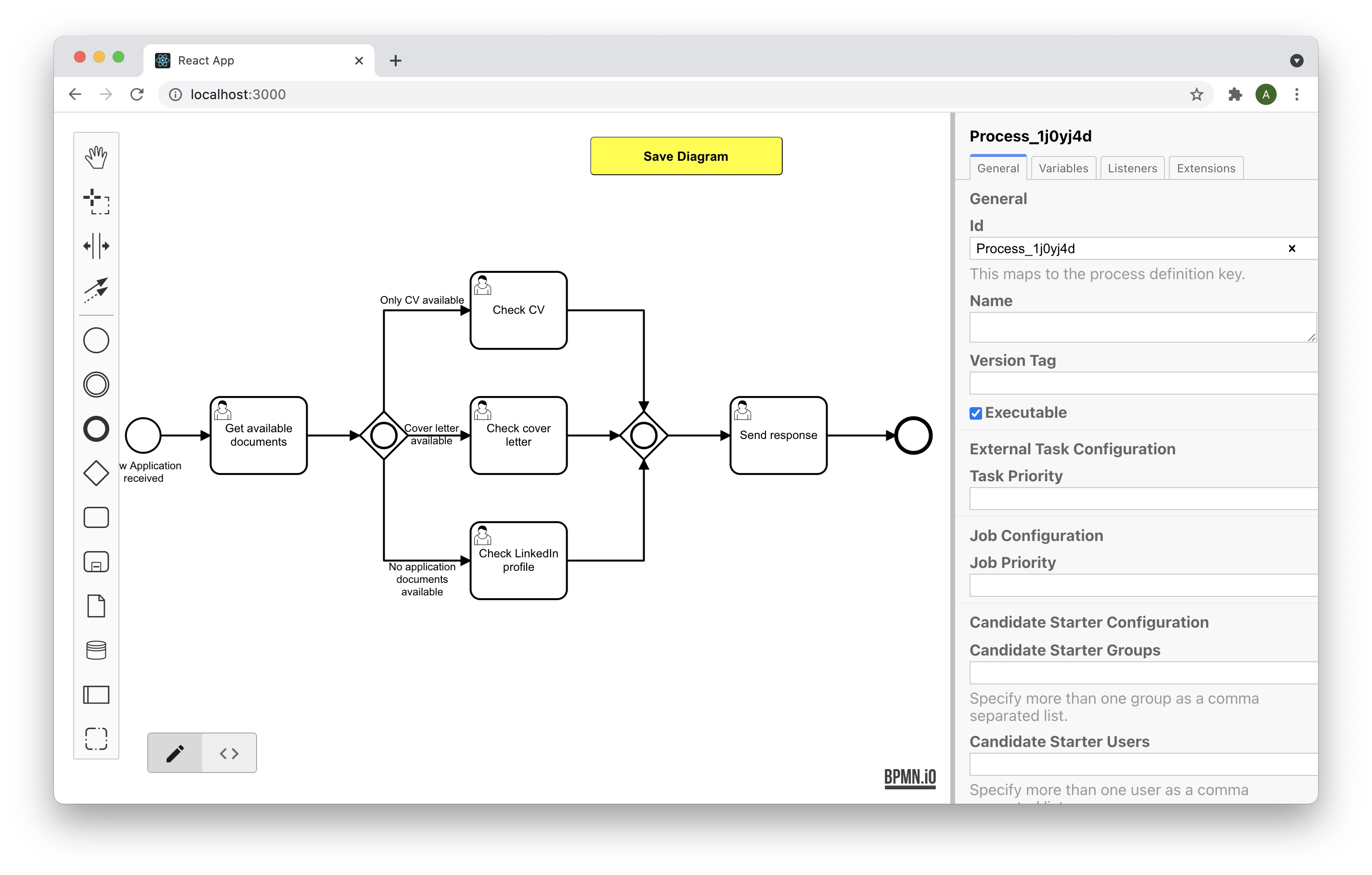Create an intermediate event from palette
The height and width of the screenshot is (875, 1372).
(x=96, y=385)
